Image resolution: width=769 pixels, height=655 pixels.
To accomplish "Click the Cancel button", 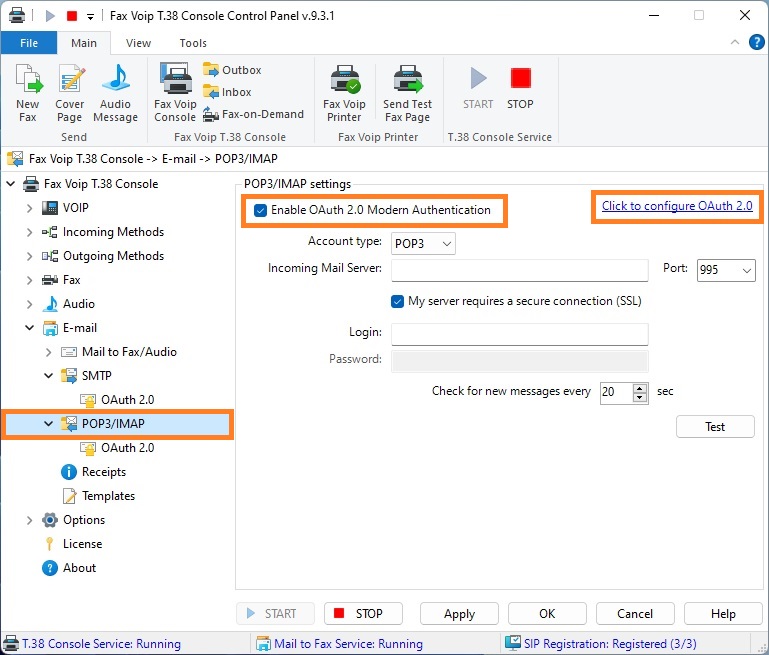I will [x=635, y=614].
